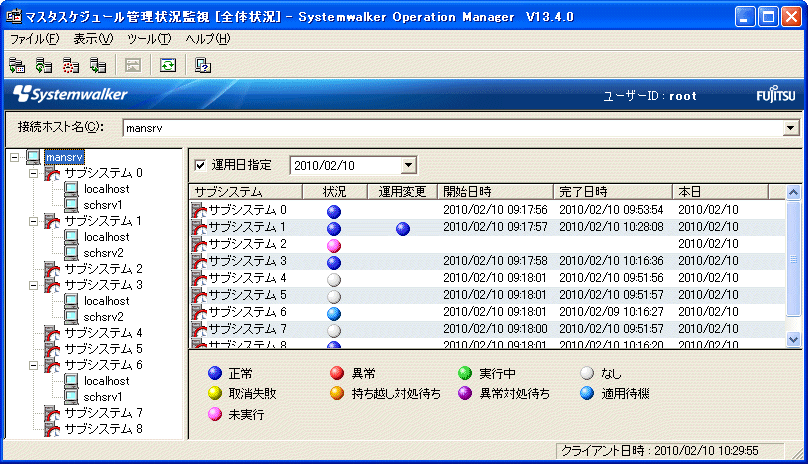808x464 pixels.
Task: Select schsrv1 under サブシステム 0
Action: (x=103, y=205)
